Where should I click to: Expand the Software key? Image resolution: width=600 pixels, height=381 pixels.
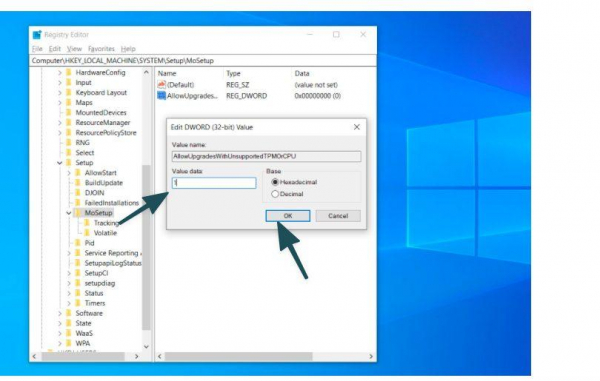tap(60, 313)
